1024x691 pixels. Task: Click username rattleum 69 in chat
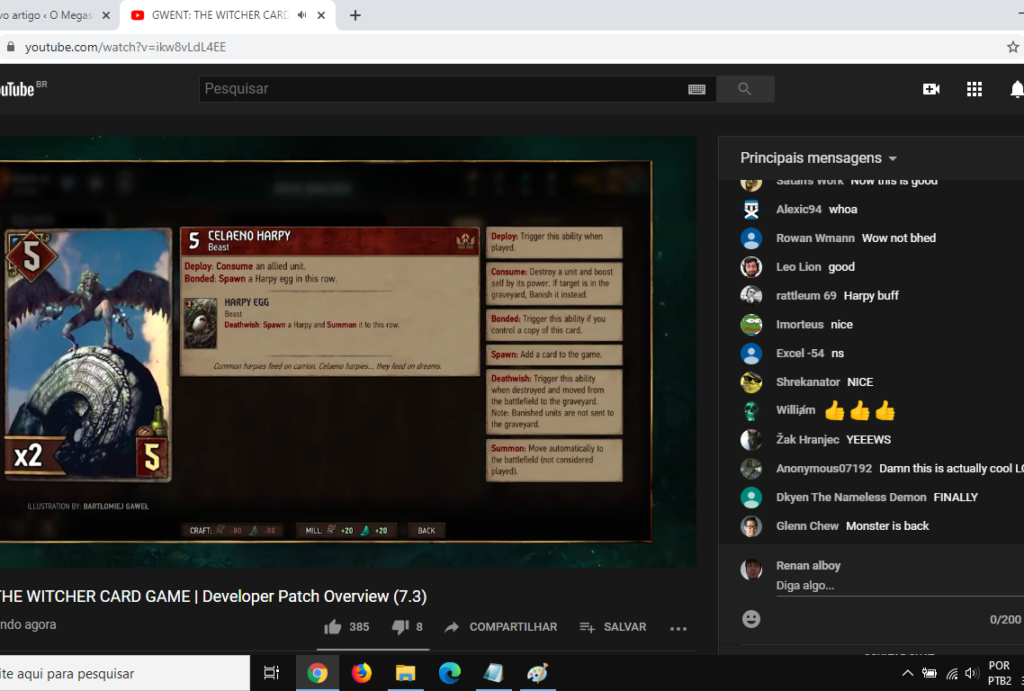806,296
